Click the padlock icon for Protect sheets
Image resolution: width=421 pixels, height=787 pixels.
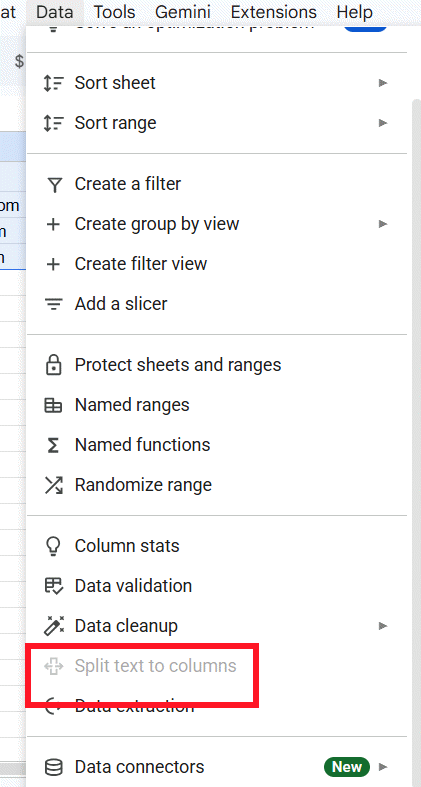(53, 365)
